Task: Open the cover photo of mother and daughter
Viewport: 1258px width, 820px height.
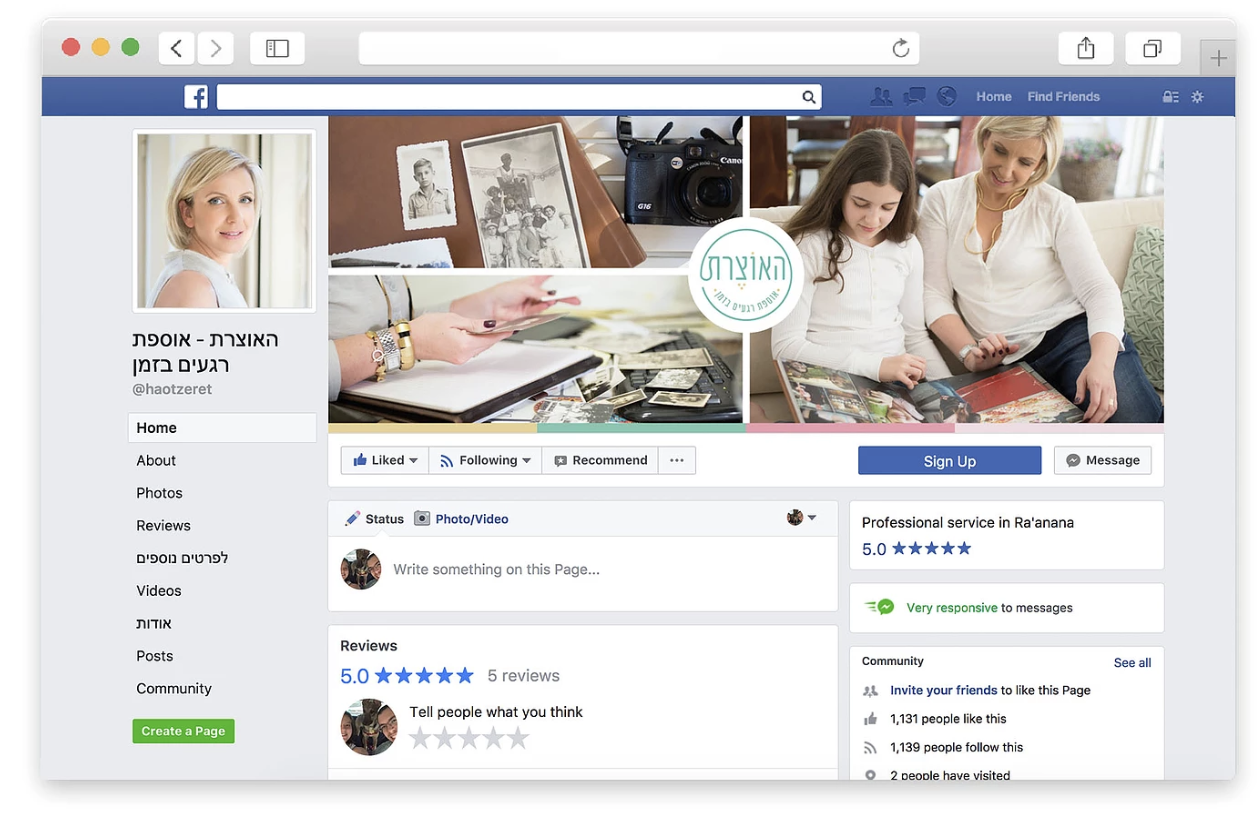Action: [x=957, y=269]
